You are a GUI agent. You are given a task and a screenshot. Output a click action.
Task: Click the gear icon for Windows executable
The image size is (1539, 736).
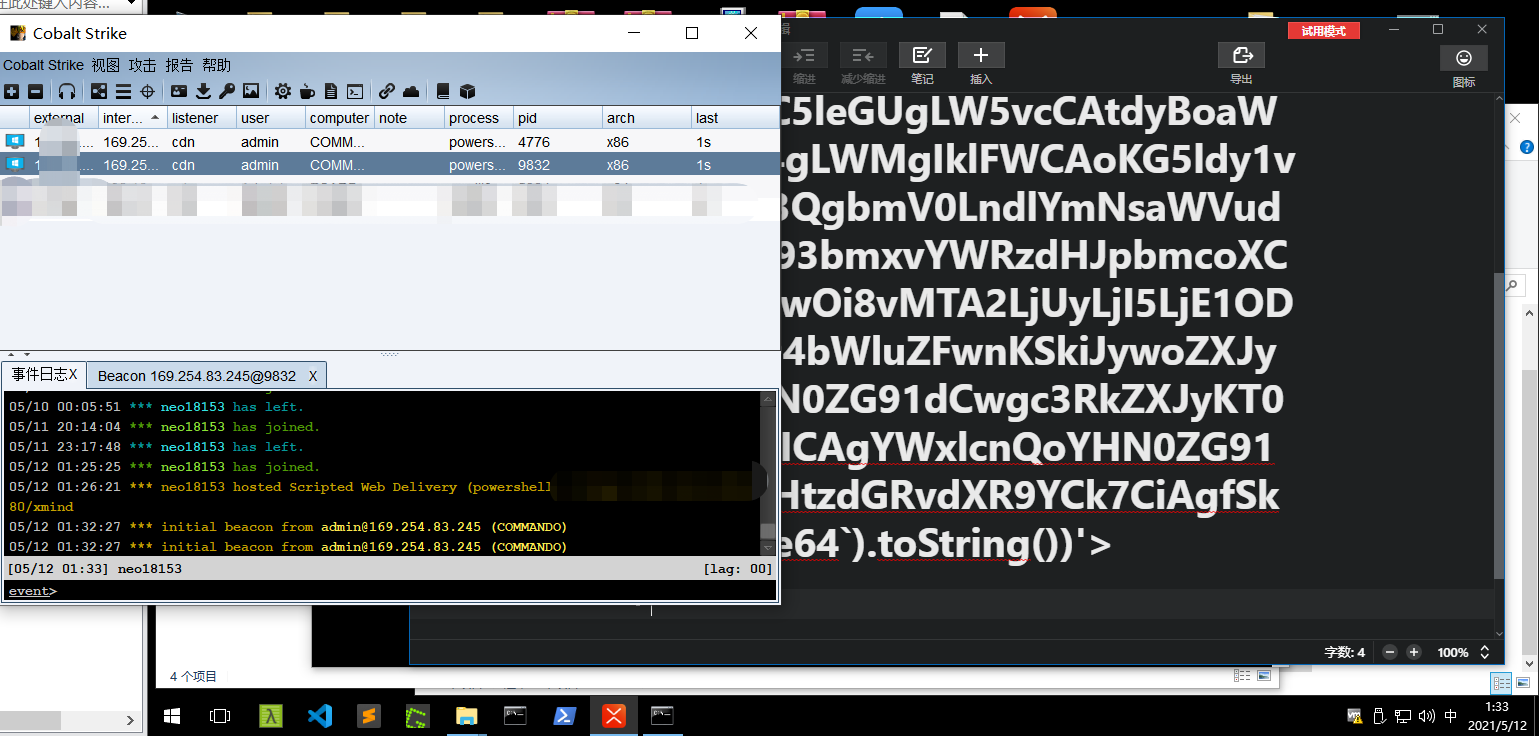tap(283, 91)
